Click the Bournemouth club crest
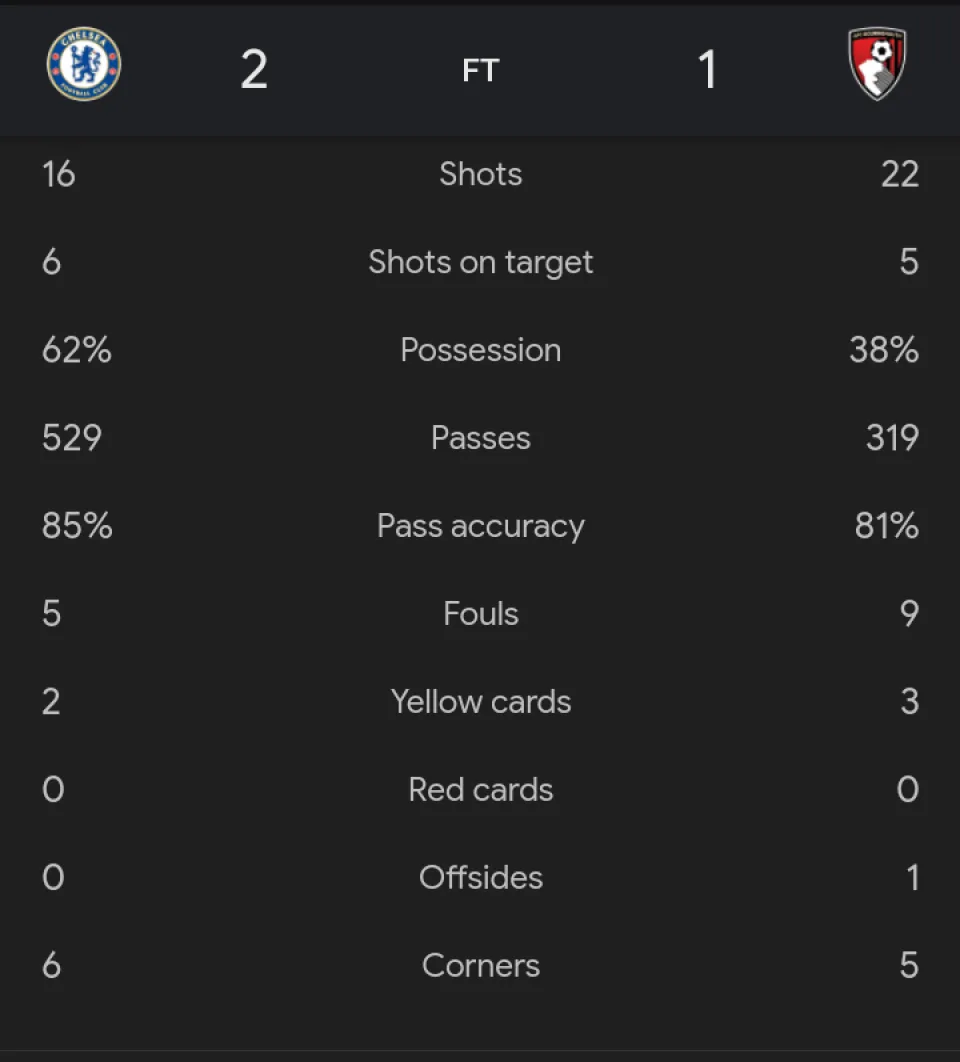 877,64
